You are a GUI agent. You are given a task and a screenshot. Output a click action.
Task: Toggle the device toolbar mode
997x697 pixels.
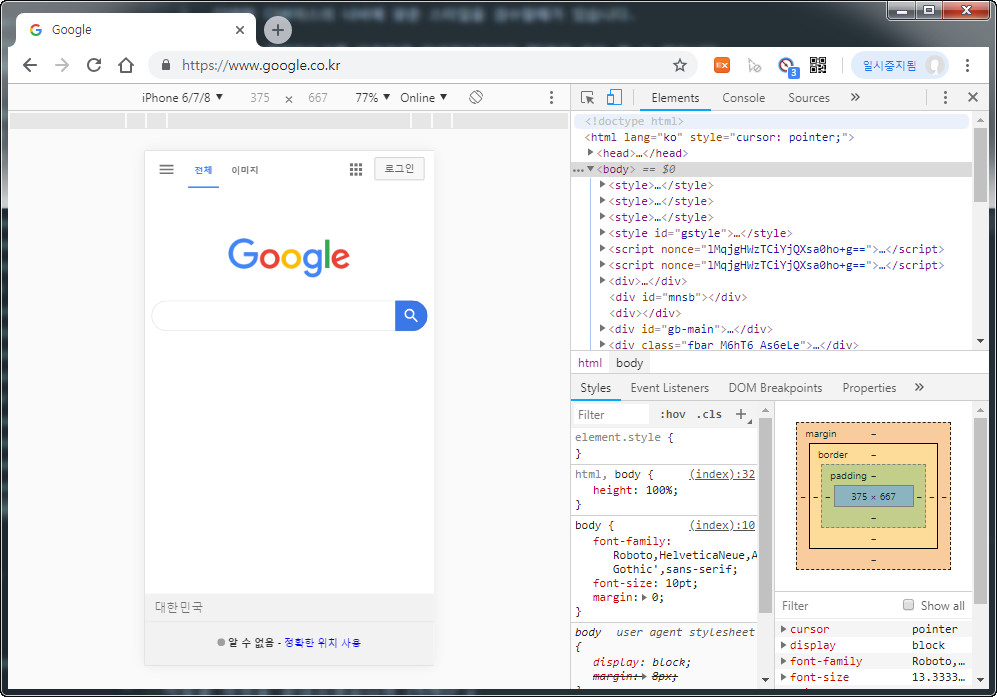click(614, 97)
